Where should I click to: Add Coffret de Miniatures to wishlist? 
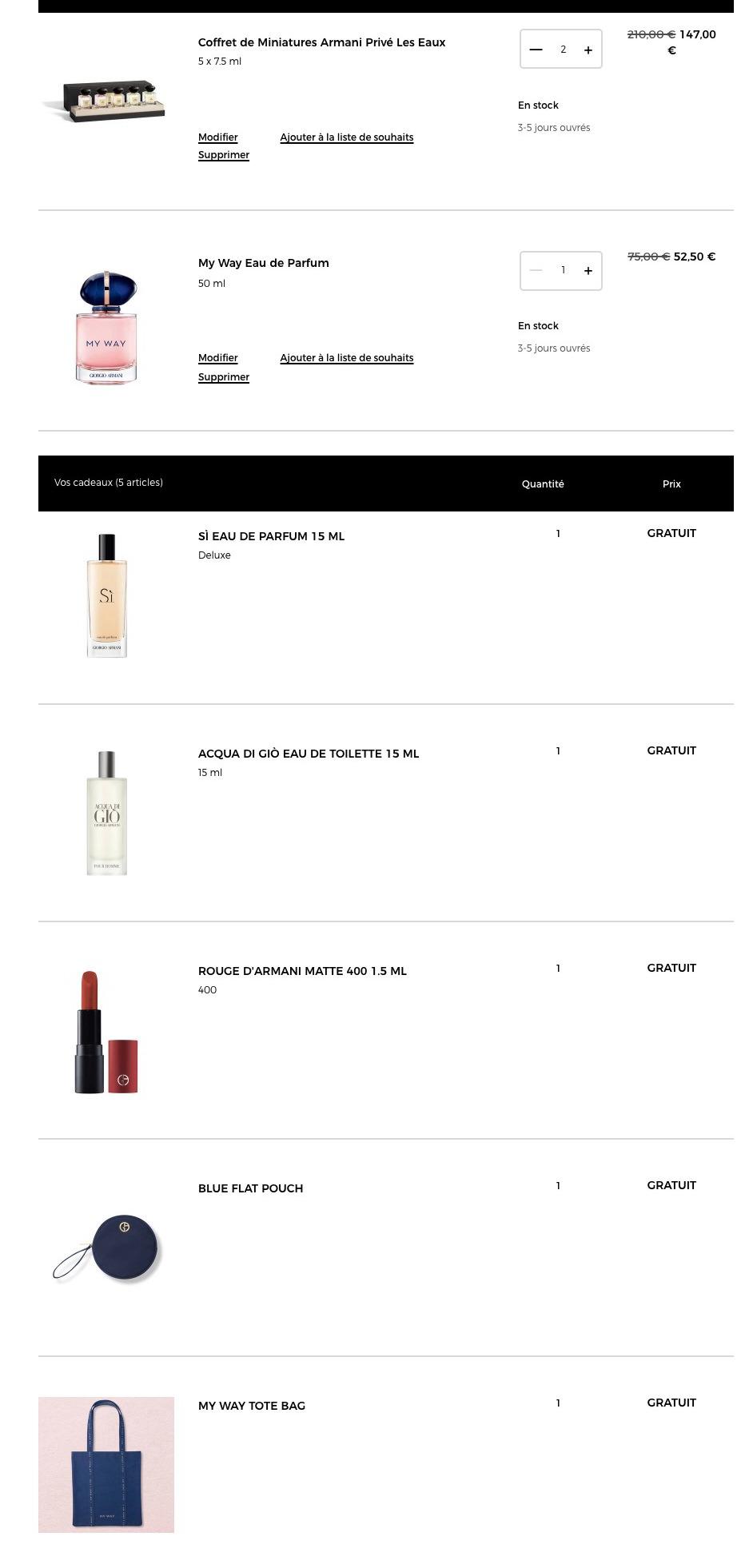tap(347, 137)
